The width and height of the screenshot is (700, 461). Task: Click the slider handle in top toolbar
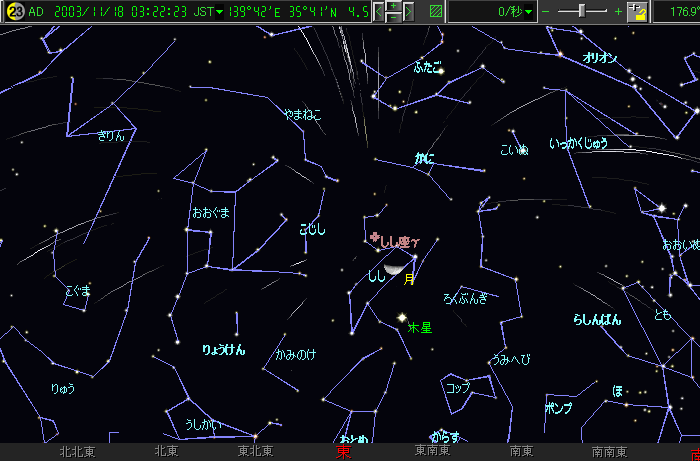click(582, 11)
